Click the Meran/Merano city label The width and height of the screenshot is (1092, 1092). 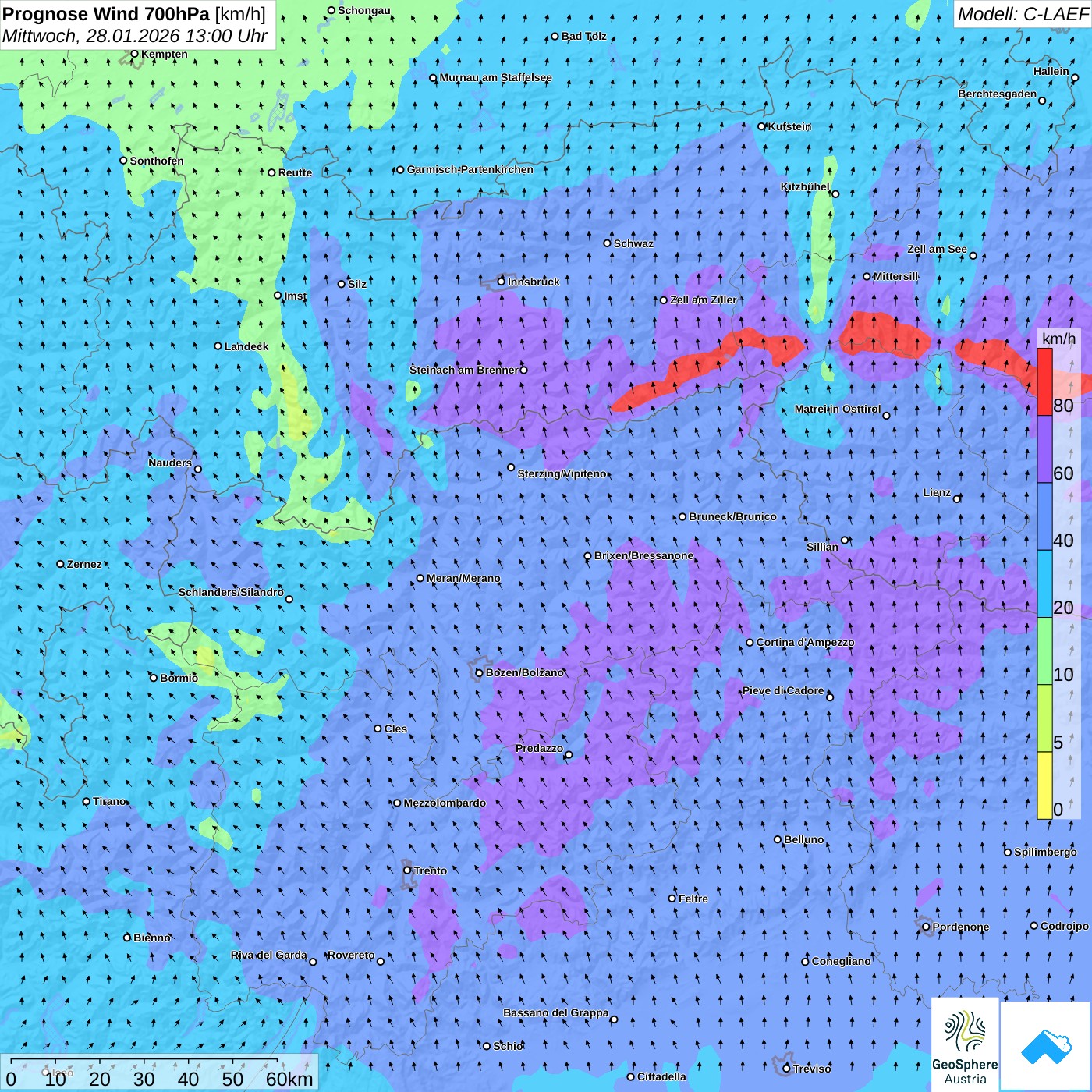[463, 578]
